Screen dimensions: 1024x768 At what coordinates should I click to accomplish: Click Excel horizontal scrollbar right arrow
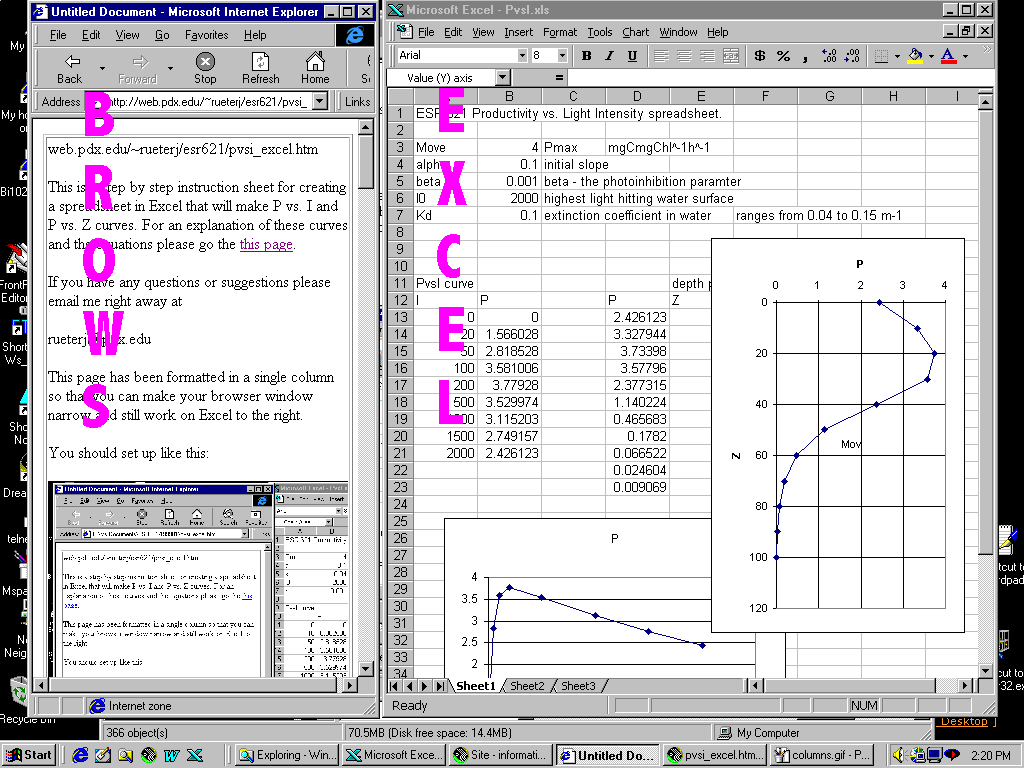tap(966, 686)
